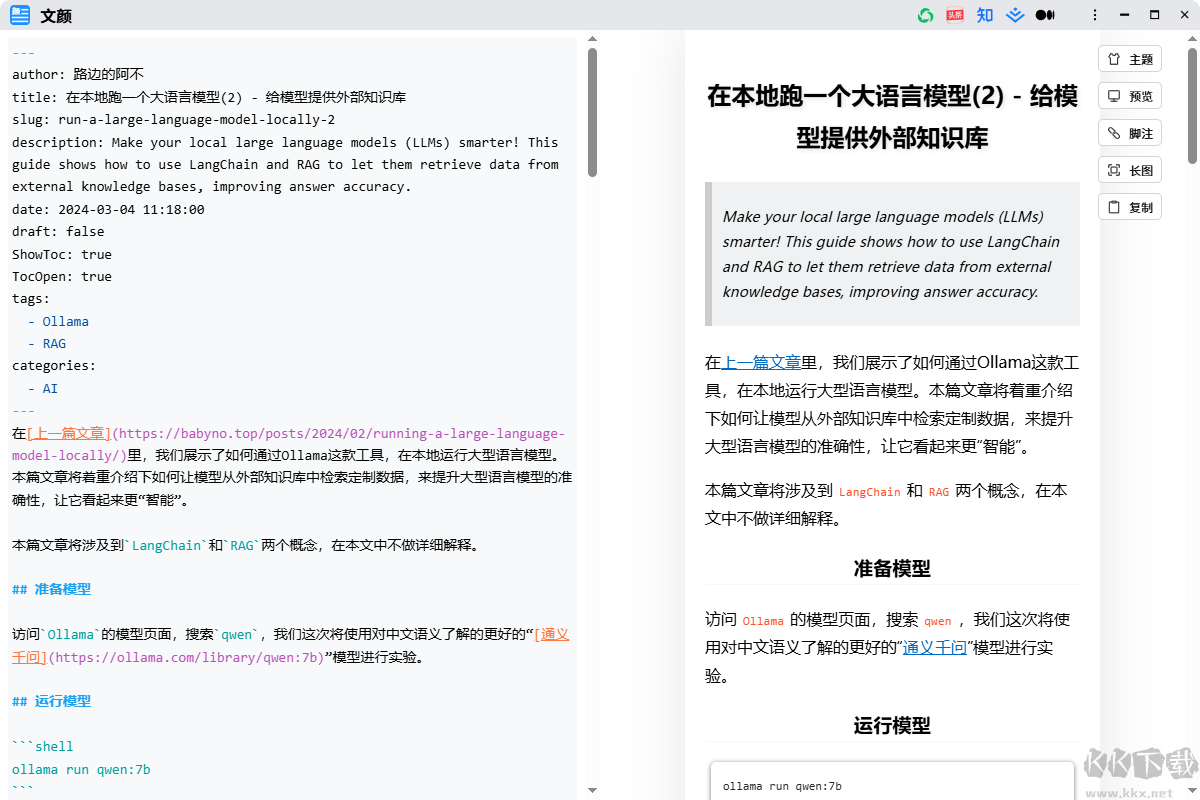The image size is (1200, 800).
Task: Open the 上一篇文章 link in preview
Action: (x=761, y=362)
